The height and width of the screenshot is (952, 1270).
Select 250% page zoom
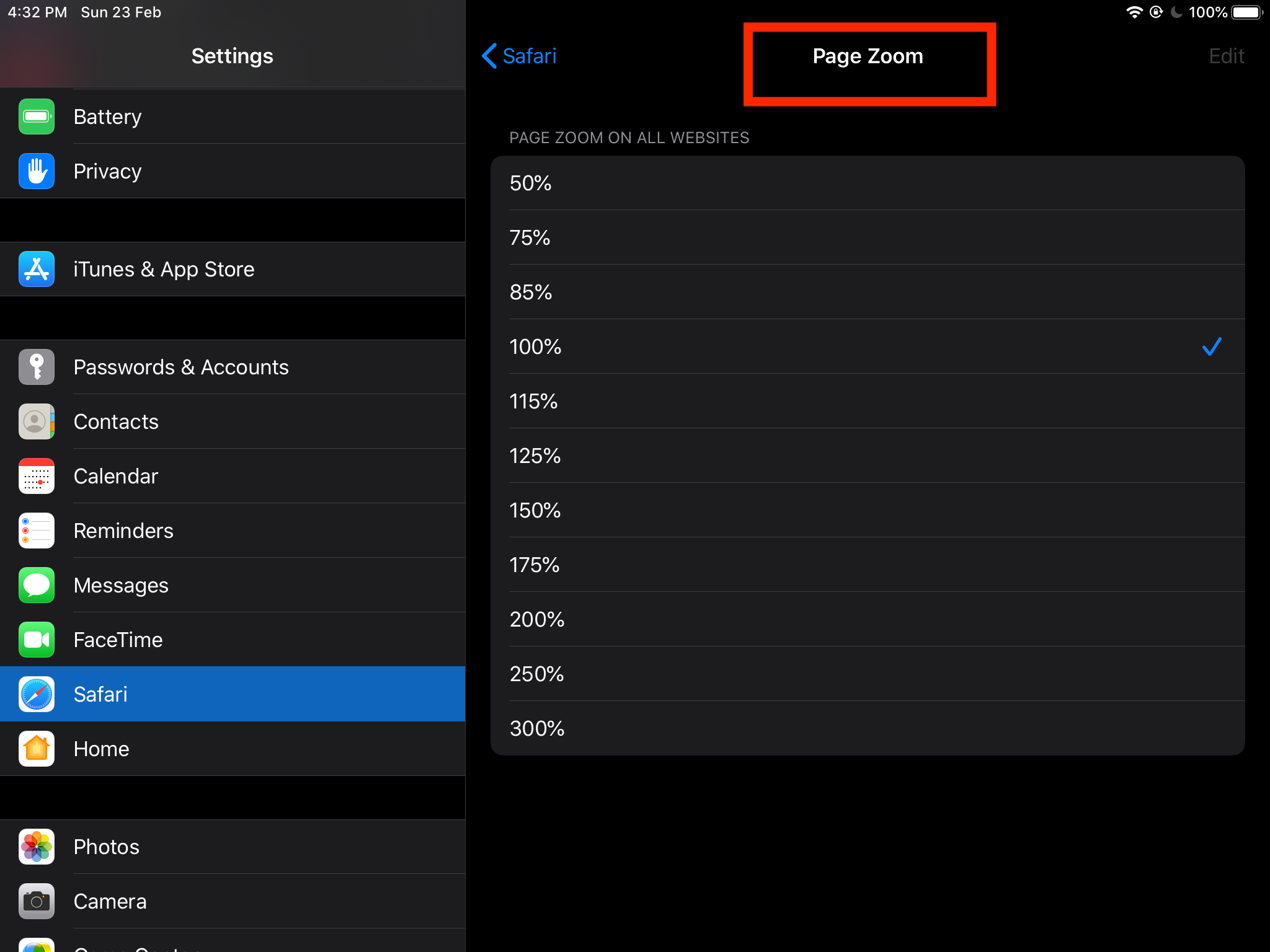(868, 674)
